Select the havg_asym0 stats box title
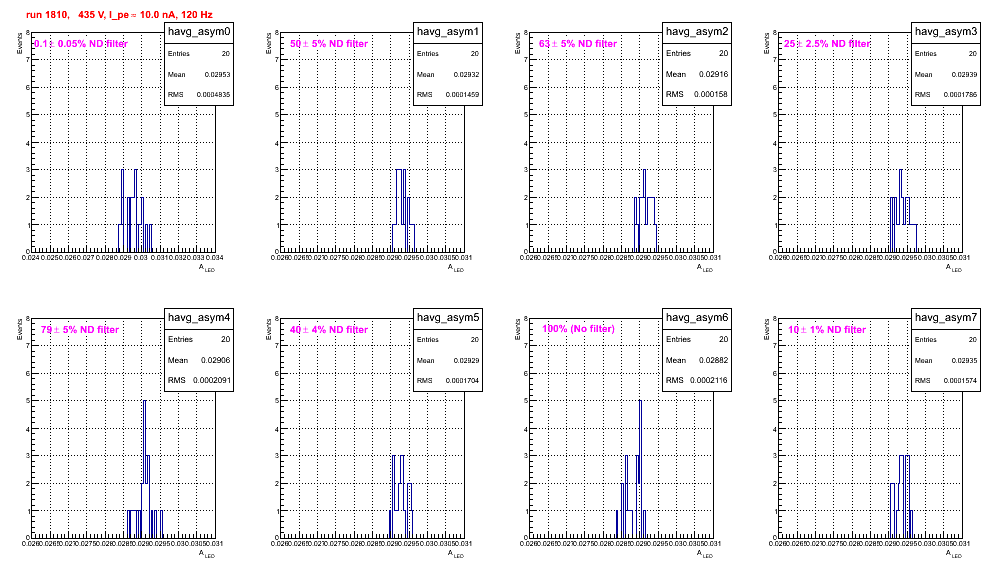The image size is (996, 572). tap(199, 32)
